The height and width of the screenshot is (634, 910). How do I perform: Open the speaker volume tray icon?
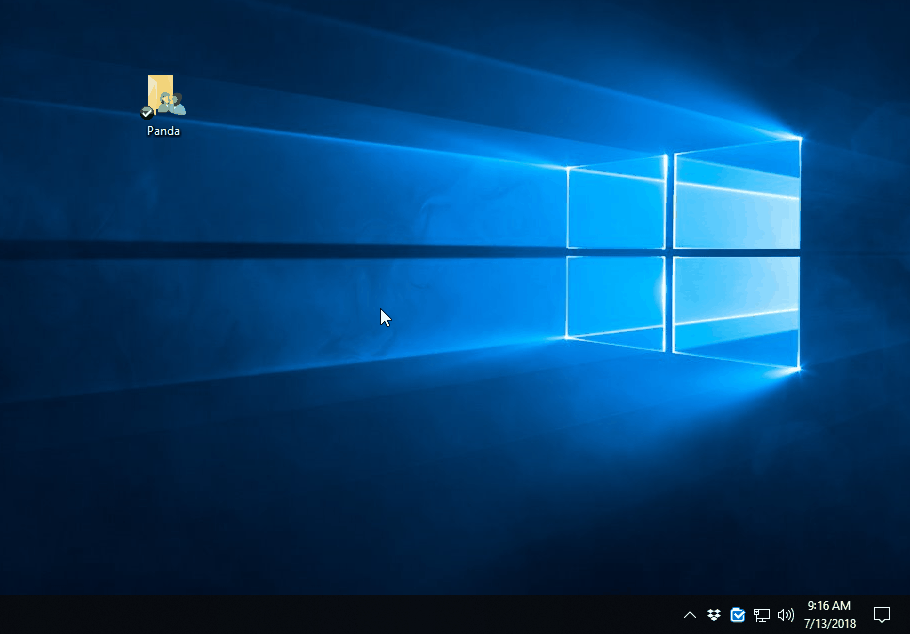tap(785, 615)
